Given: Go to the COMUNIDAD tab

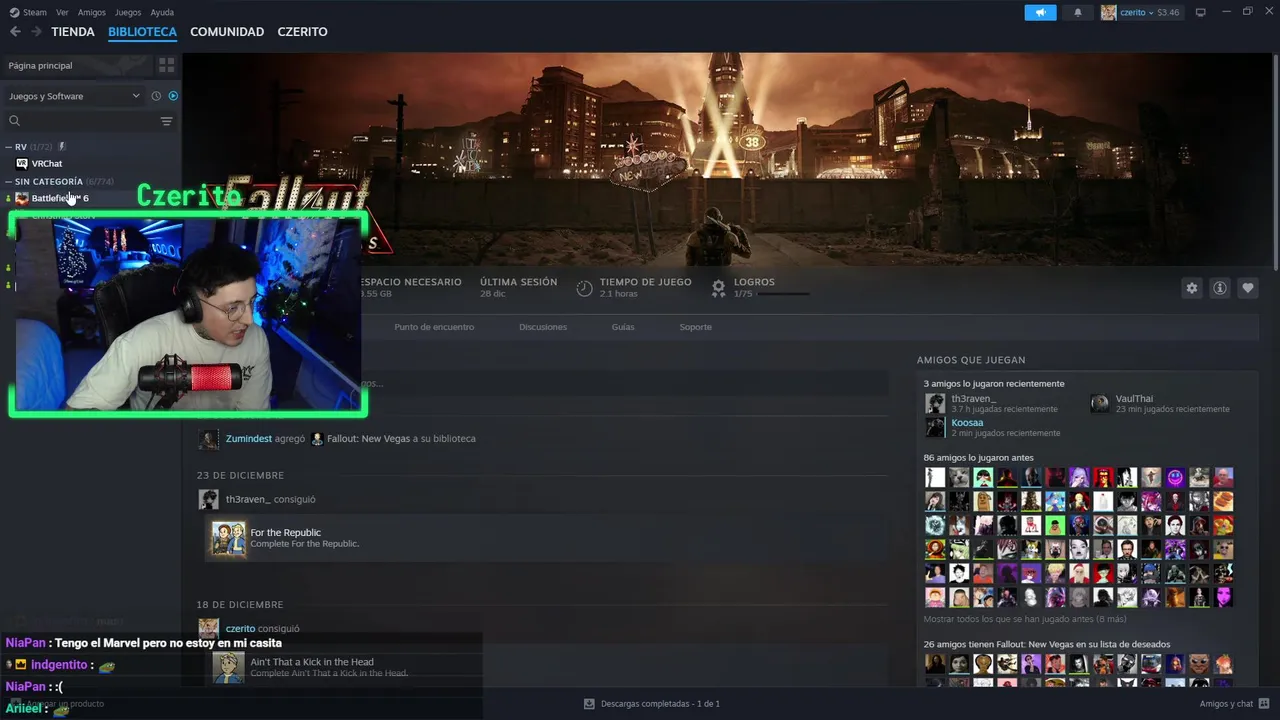Looking at the screenshot, I should (227, 32).
